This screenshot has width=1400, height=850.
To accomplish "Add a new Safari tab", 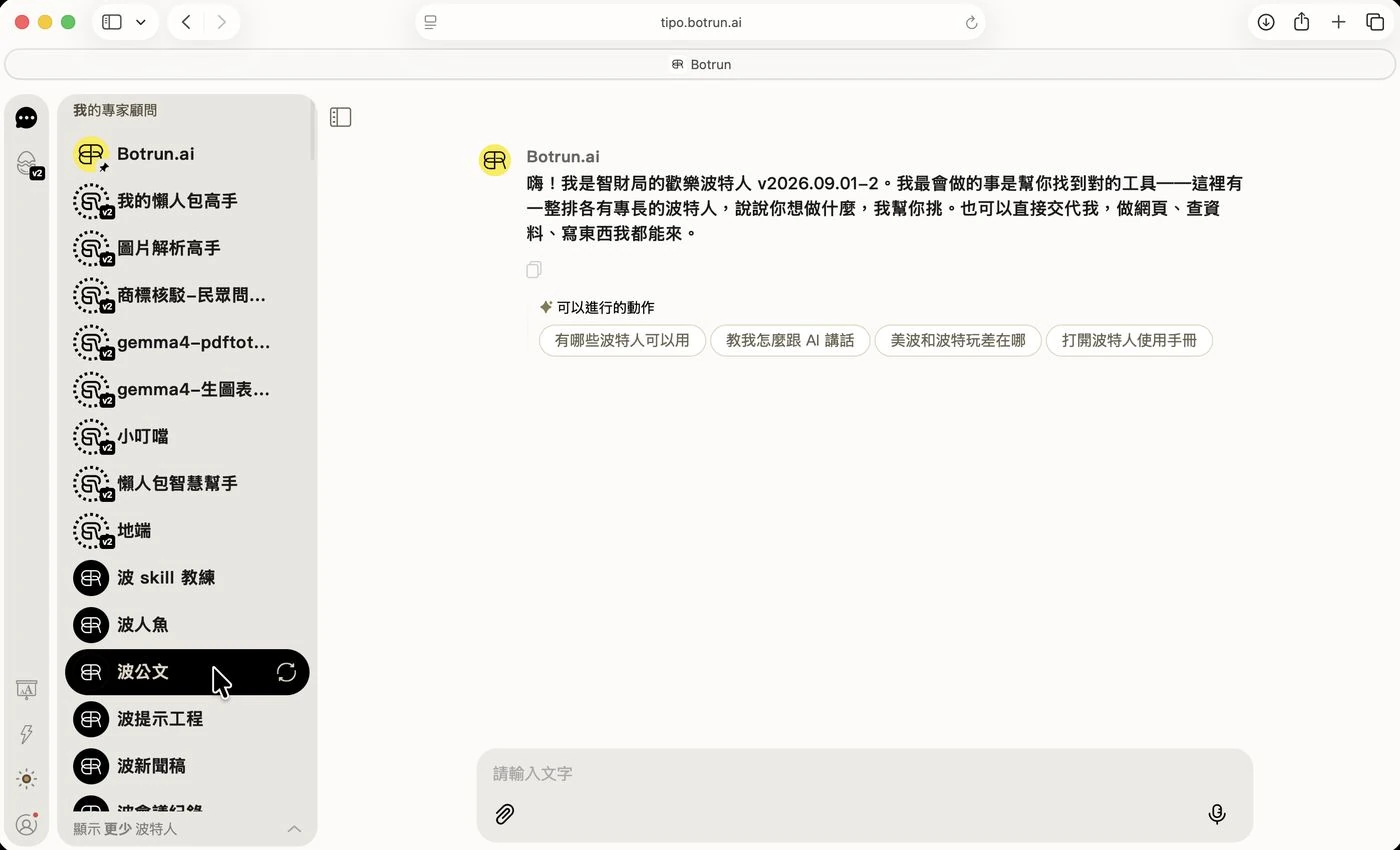I will click(x=1338, y=22).
